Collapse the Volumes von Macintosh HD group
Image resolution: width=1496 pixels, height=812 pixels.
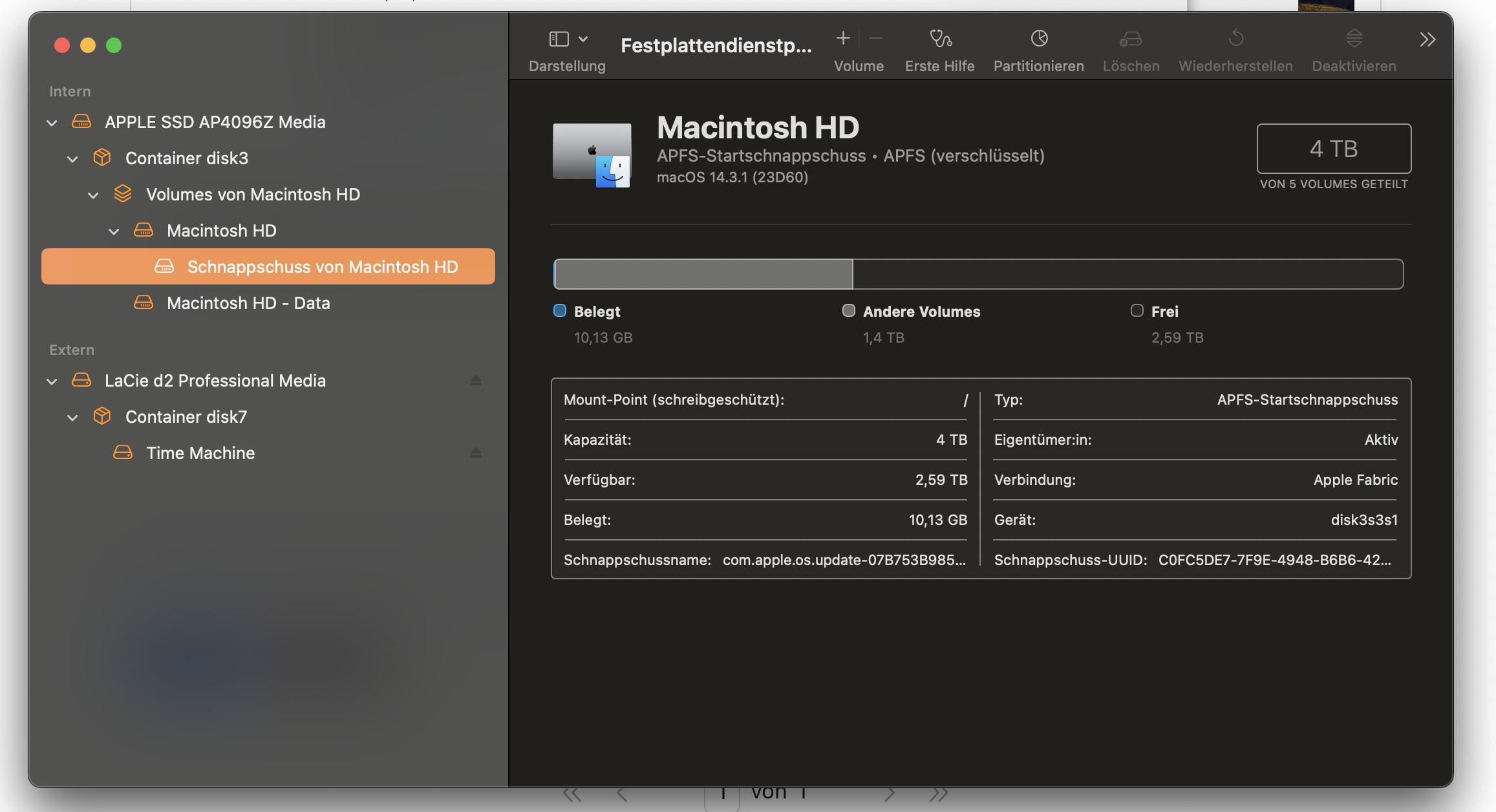pos(94,195)
